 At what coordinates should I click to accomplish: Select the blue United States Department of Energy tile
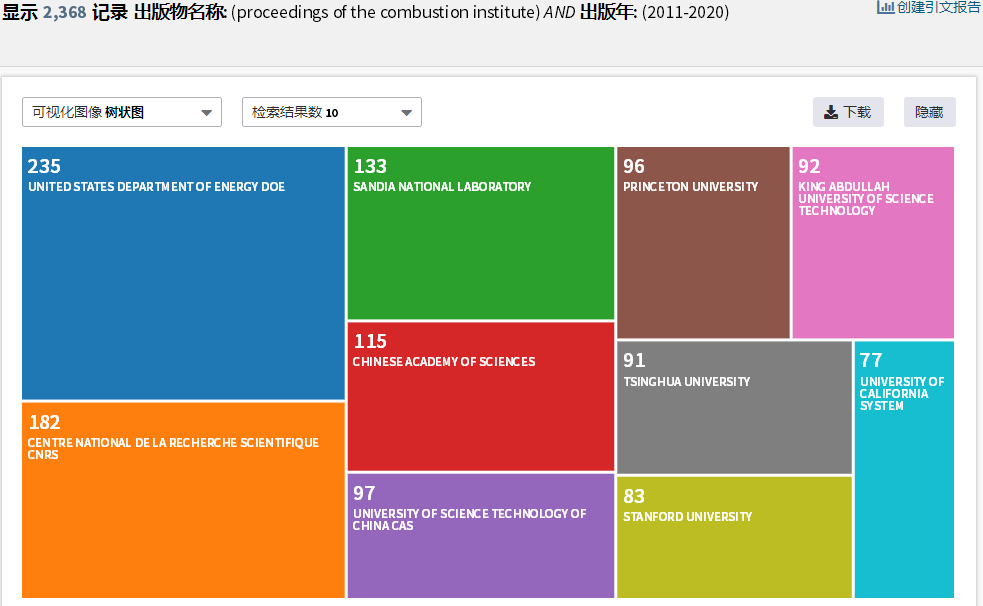[183, 273]
